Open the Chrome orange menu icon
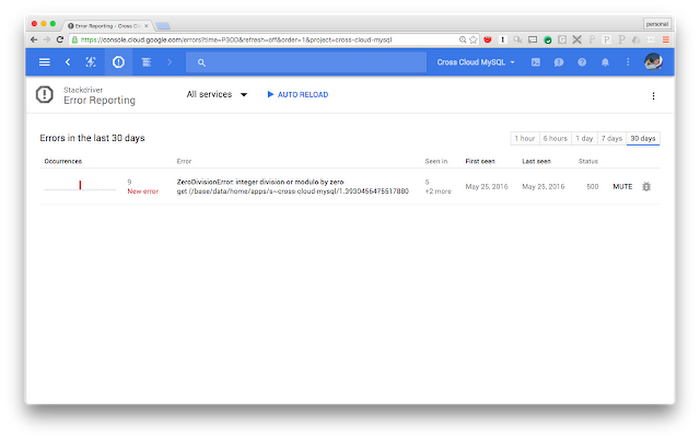The image size is (700, 441). [665, 40]
